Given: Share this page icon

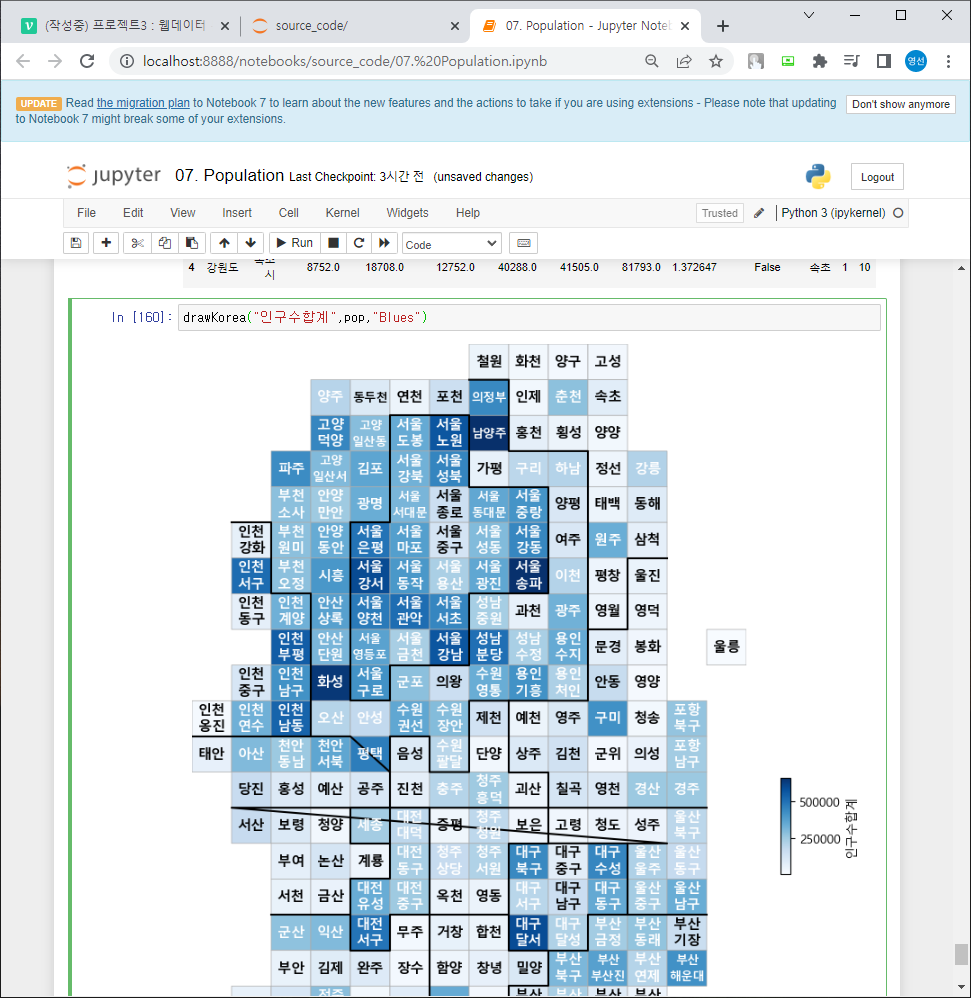Looking at the screenshot, I should point(684,61).
